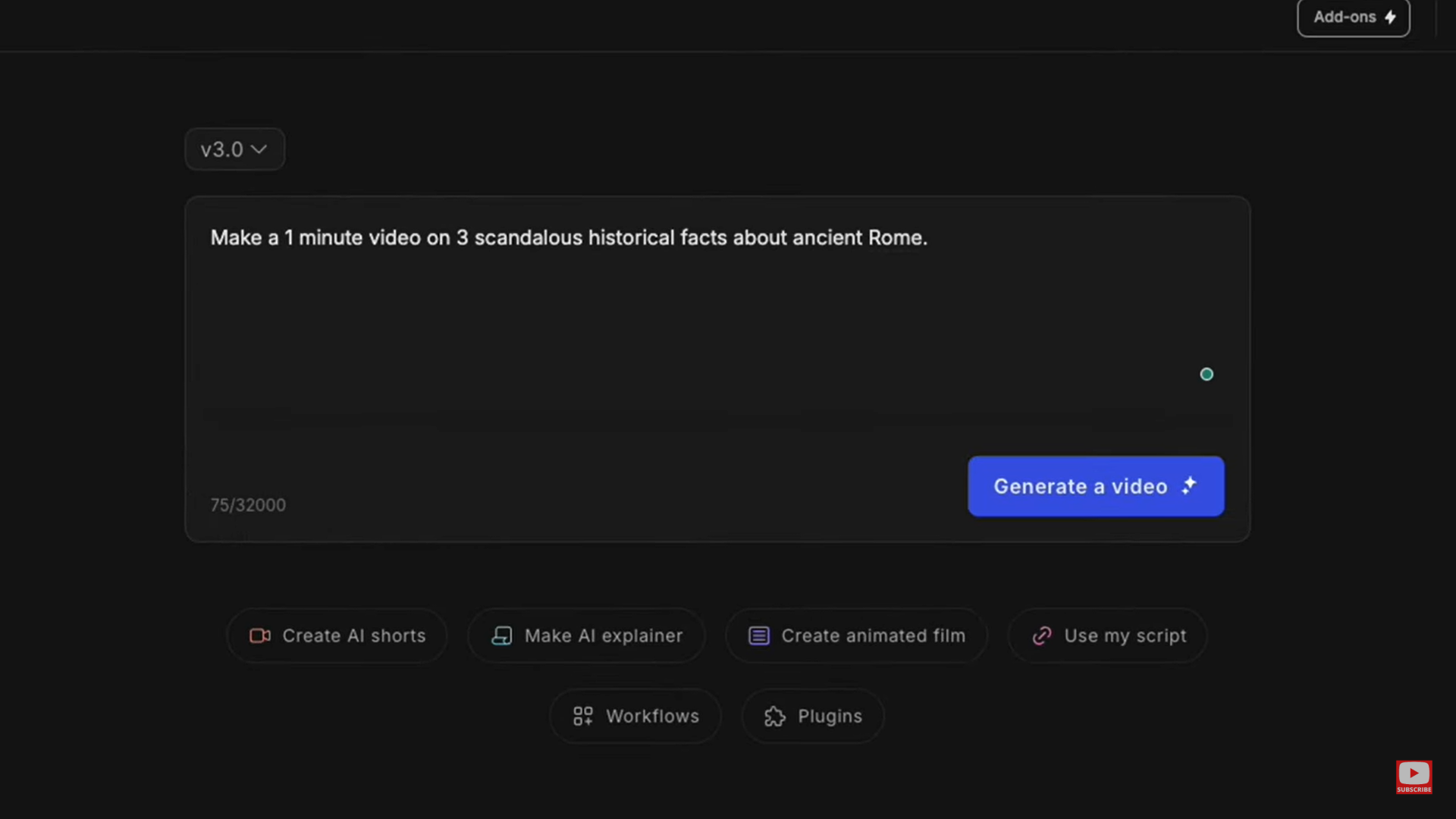Click the document icon on Create animated film
Viewport: 1456px width, 819px height.
pos(758,635)
